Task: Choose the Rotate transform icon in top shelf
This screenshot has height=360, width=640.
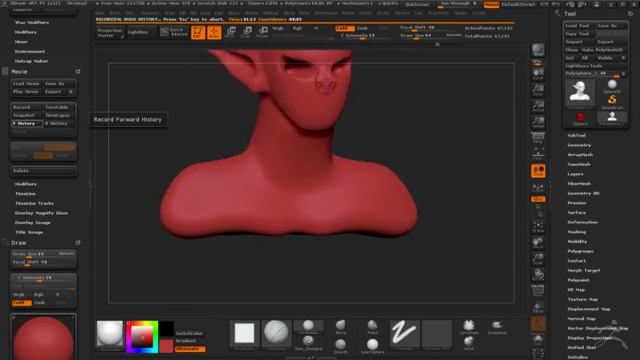Action: (x=262, y=32)
